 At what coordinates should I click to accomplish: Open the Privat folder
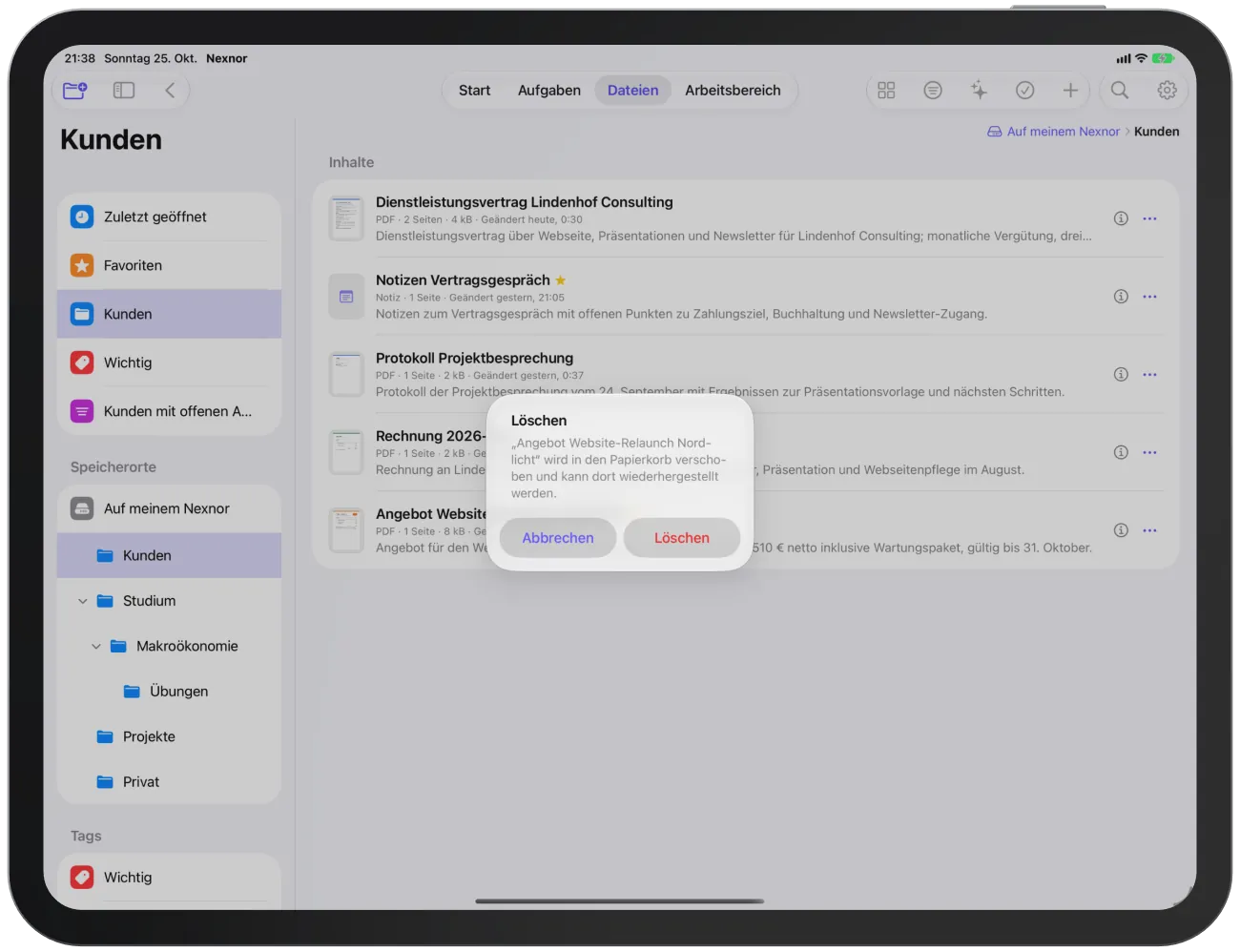tap(169, 781)
